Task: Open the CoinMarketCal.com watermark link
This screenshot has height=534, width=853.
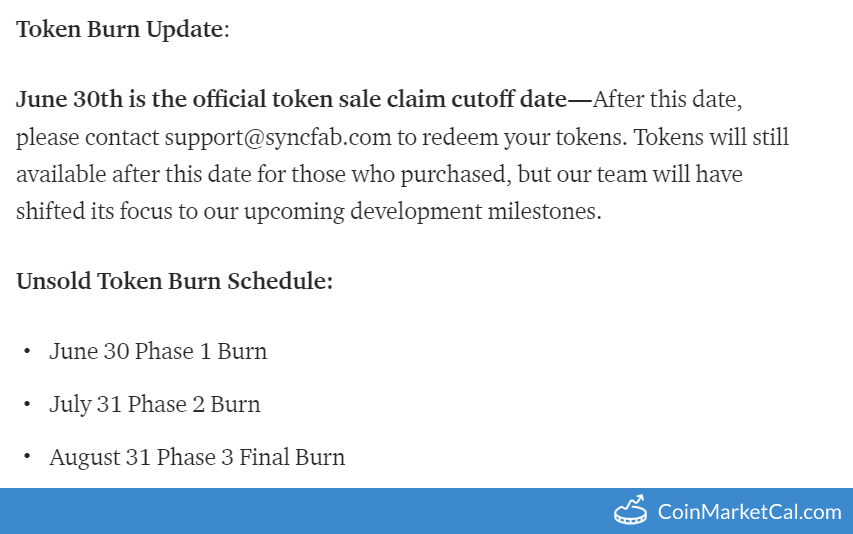Action: coord(749,512)
